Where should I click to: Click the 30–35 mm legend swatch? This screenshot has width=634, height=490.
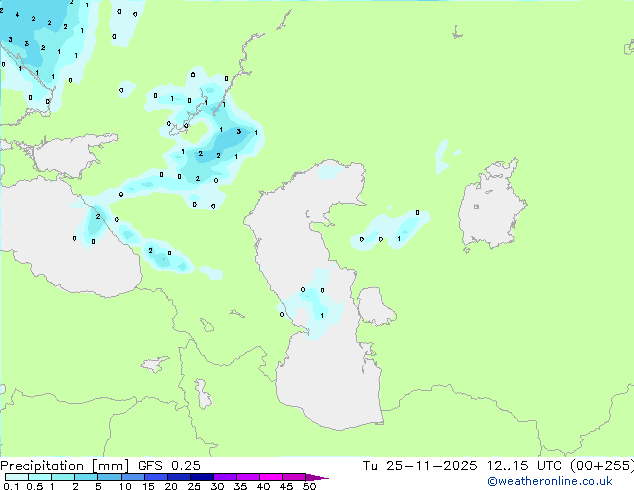224,477
